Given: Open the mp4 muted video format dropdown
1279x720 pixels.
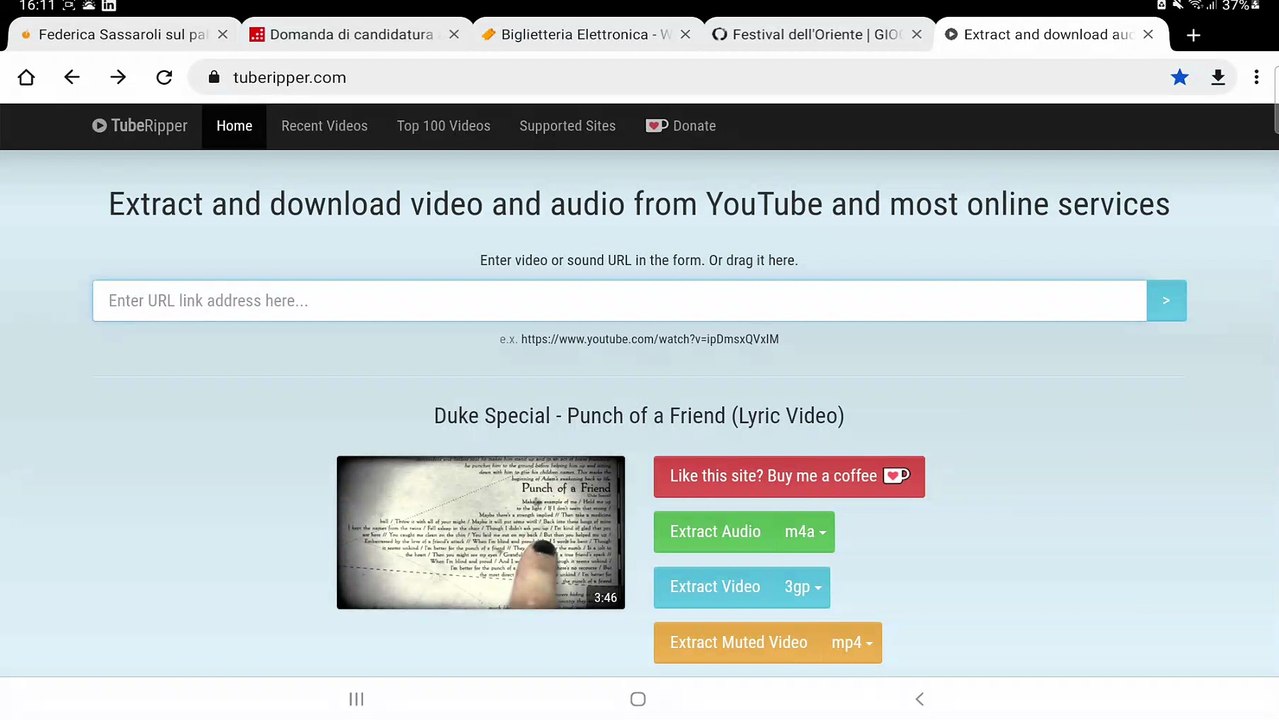Looking at the screenshot, I should [852, 643].
